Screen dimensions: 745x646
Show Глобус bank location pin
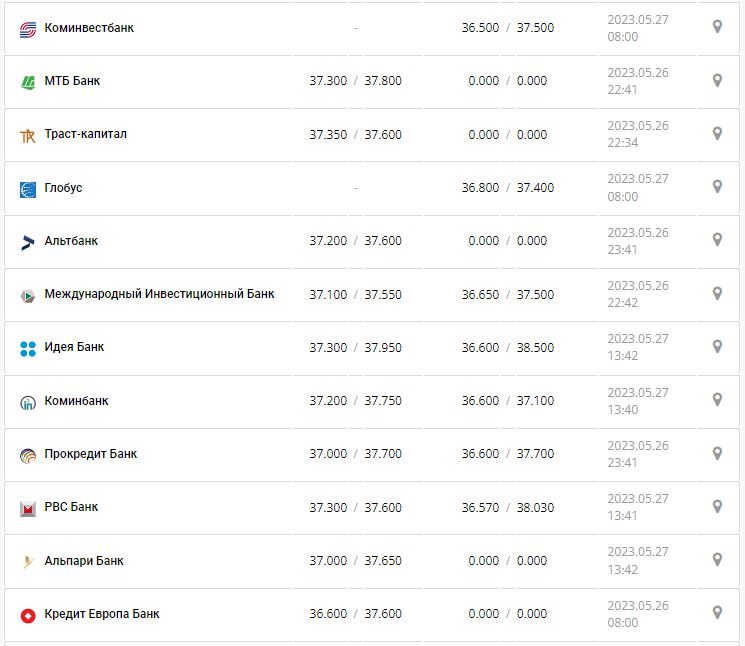pyautogui.click(x=717, y=187)
